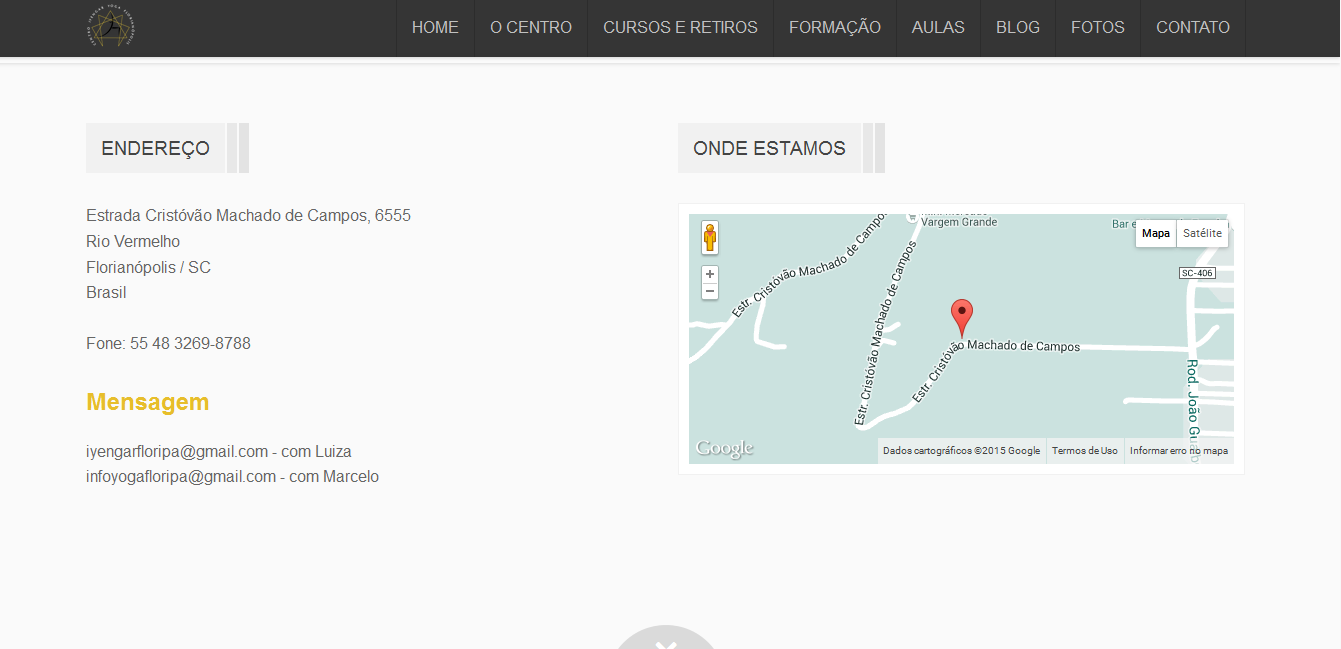Click the Street View pegman icon
The height and width of the screenshot is (649, 1341).
pos(710,238)
